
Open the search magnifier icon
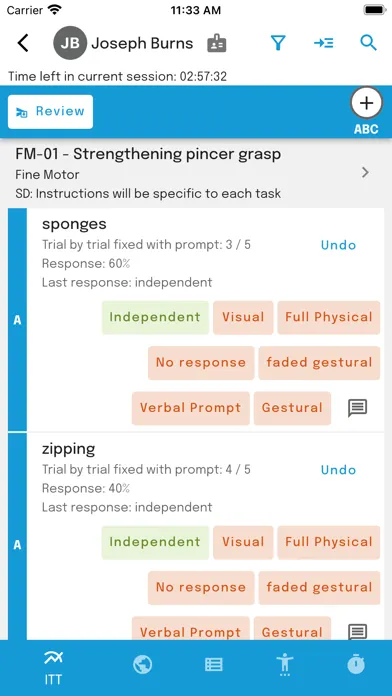tap(368, 43)
